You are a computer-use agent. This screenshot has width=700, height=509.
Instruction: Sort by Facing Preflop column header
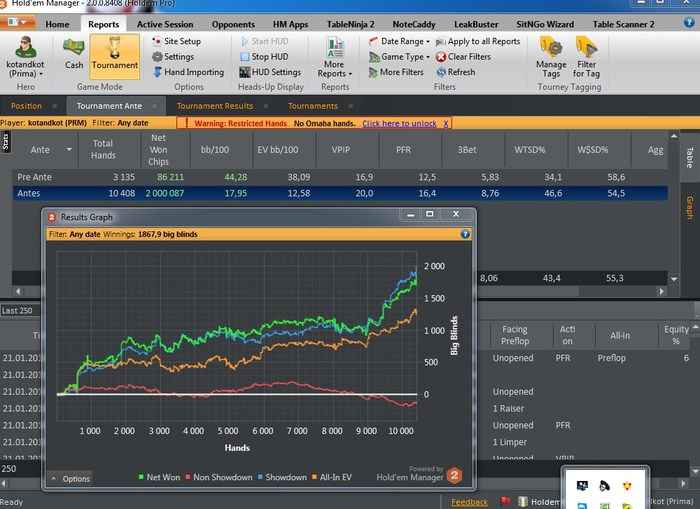pyautogui.click(x=515, y=335)
